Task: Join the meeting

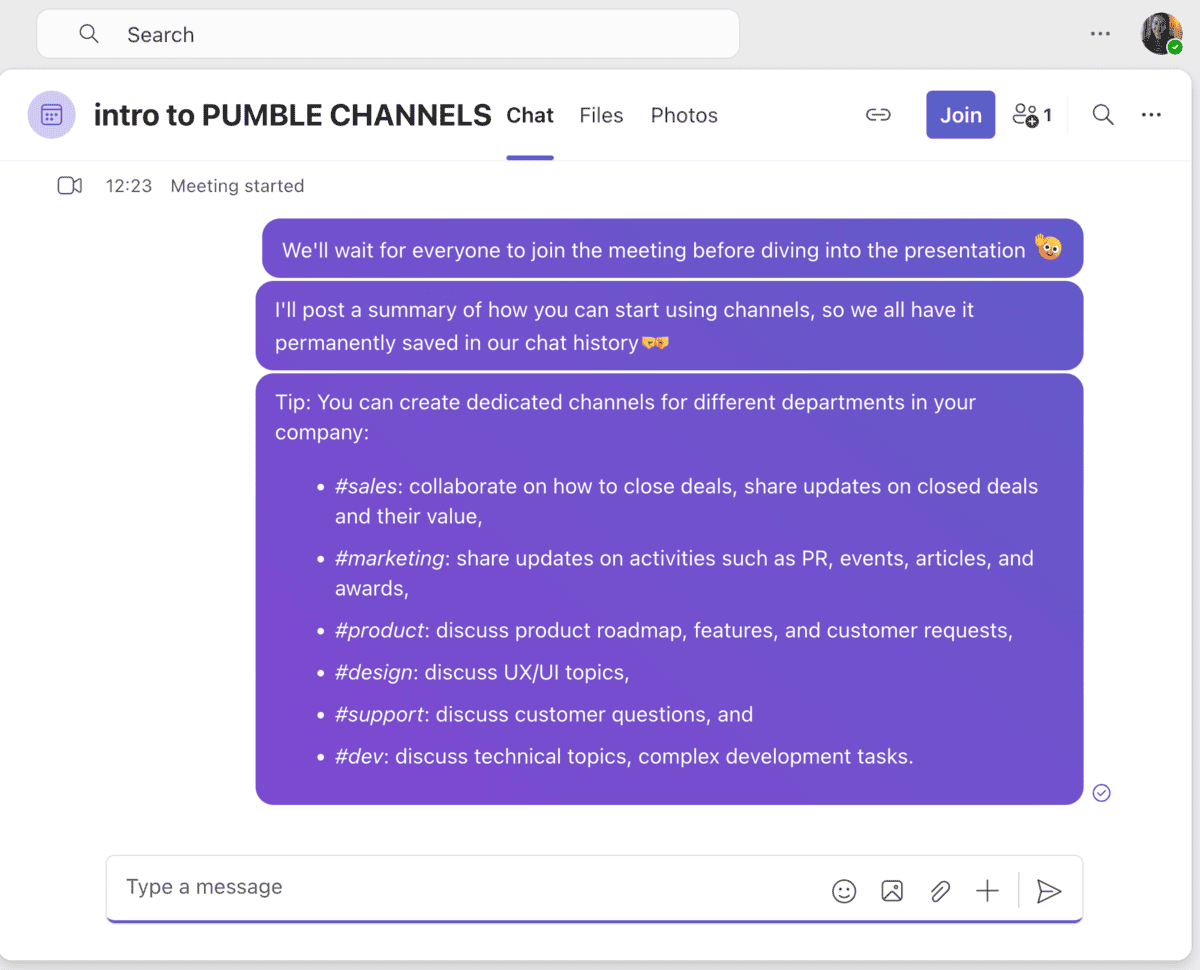Action: (960, 115)
